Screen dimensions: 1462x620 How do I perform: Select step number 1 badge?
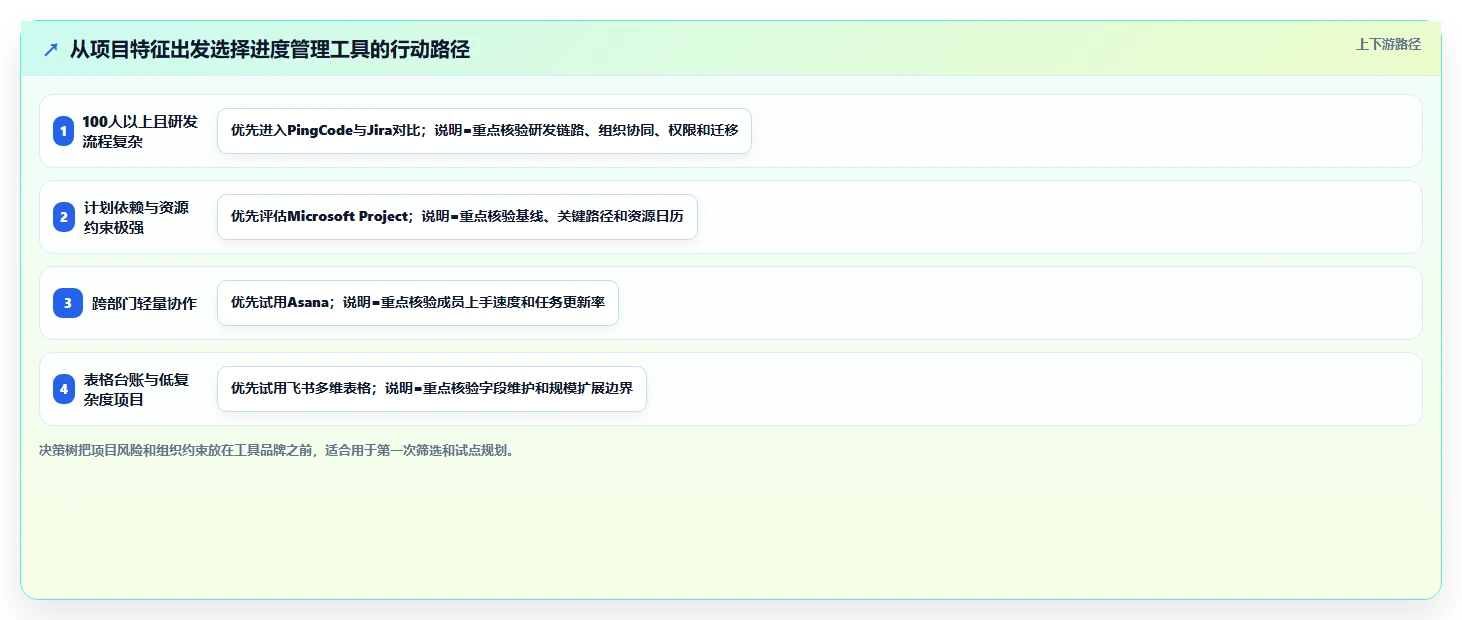pyautogui.click(x=64, y=131)
